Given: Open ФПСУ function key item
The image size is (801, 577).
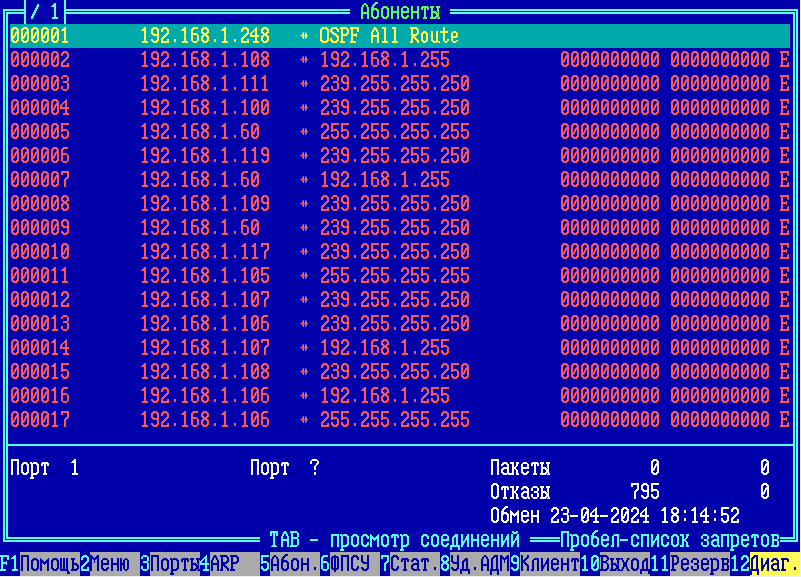Looking at the screenshot, I should coord(349,564).
